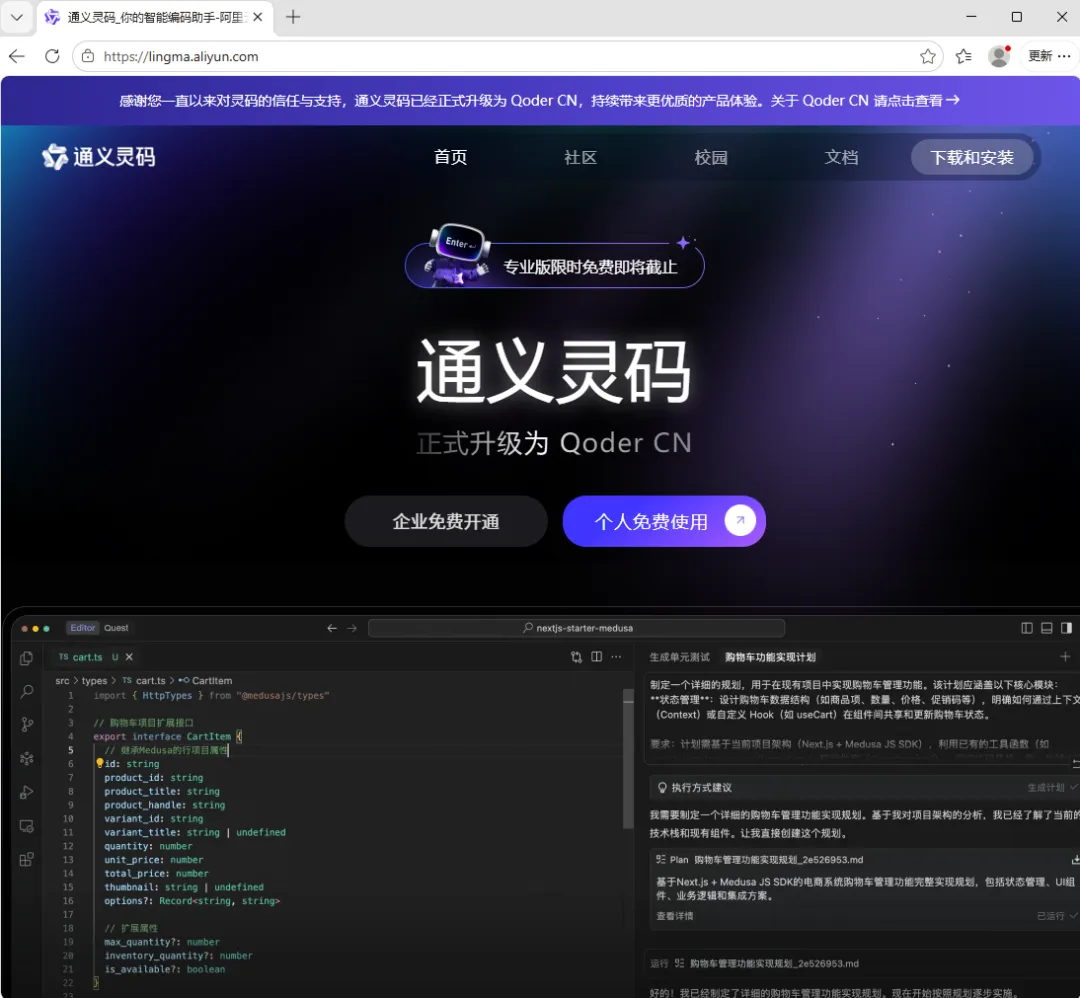Viewport: 1080px width, 998px height.
Task: Click the split editor icon
Action: [596, 657]
